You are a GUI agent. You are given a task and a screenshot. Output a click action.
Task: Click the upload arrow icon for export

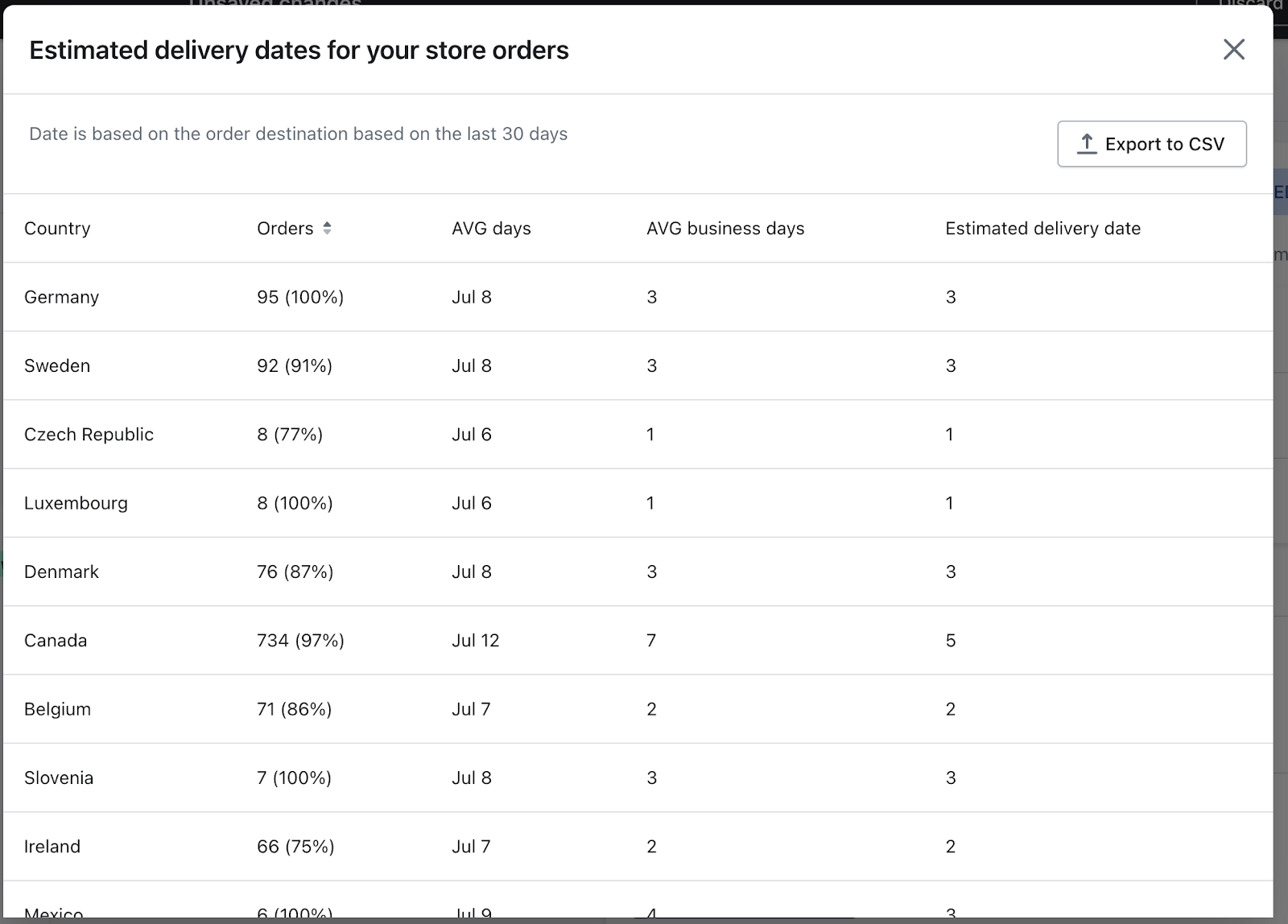pos(1087,144)
